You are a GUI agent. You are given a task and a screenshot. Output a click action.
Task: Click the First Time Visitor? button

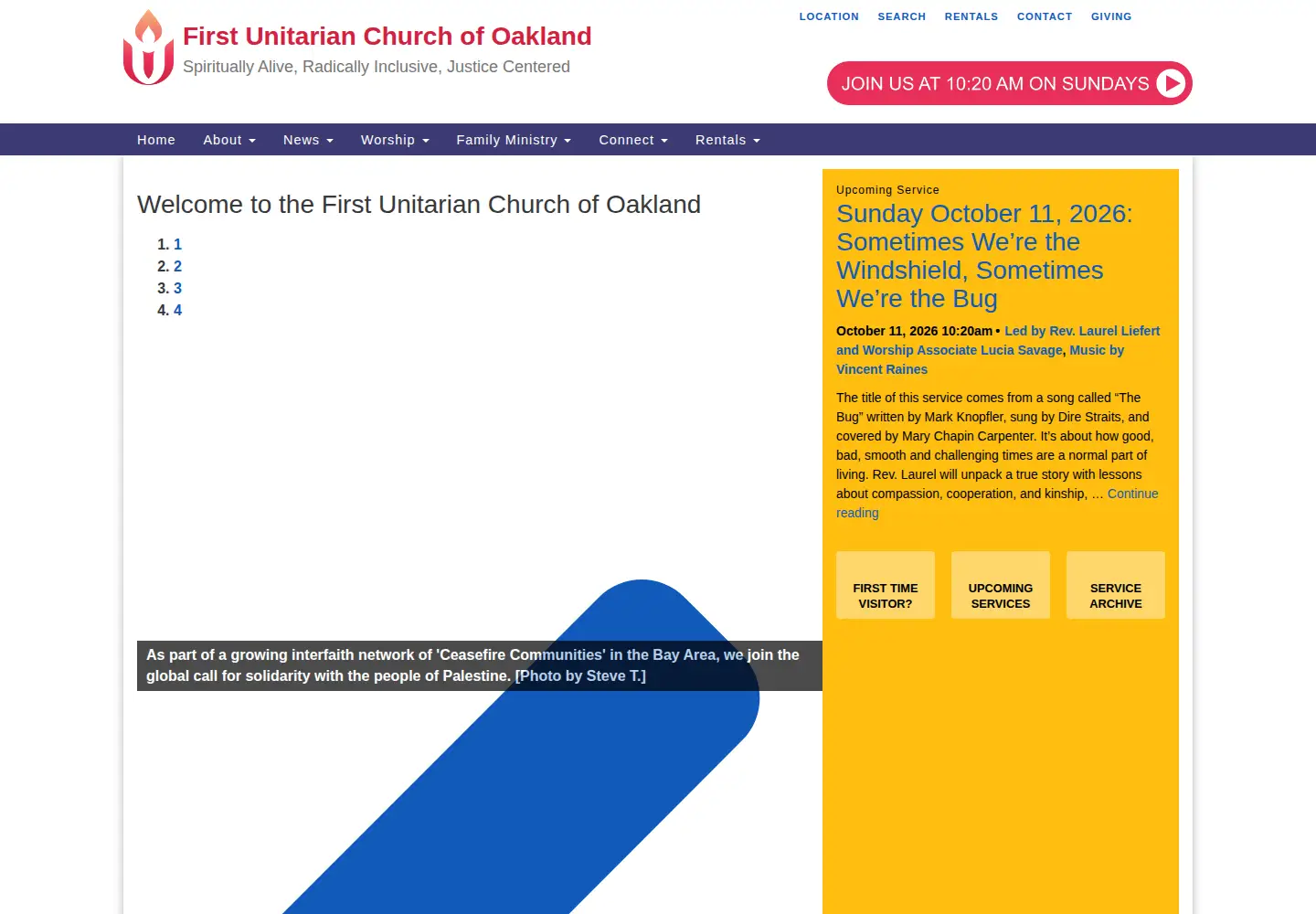click(x=886, y=586)
